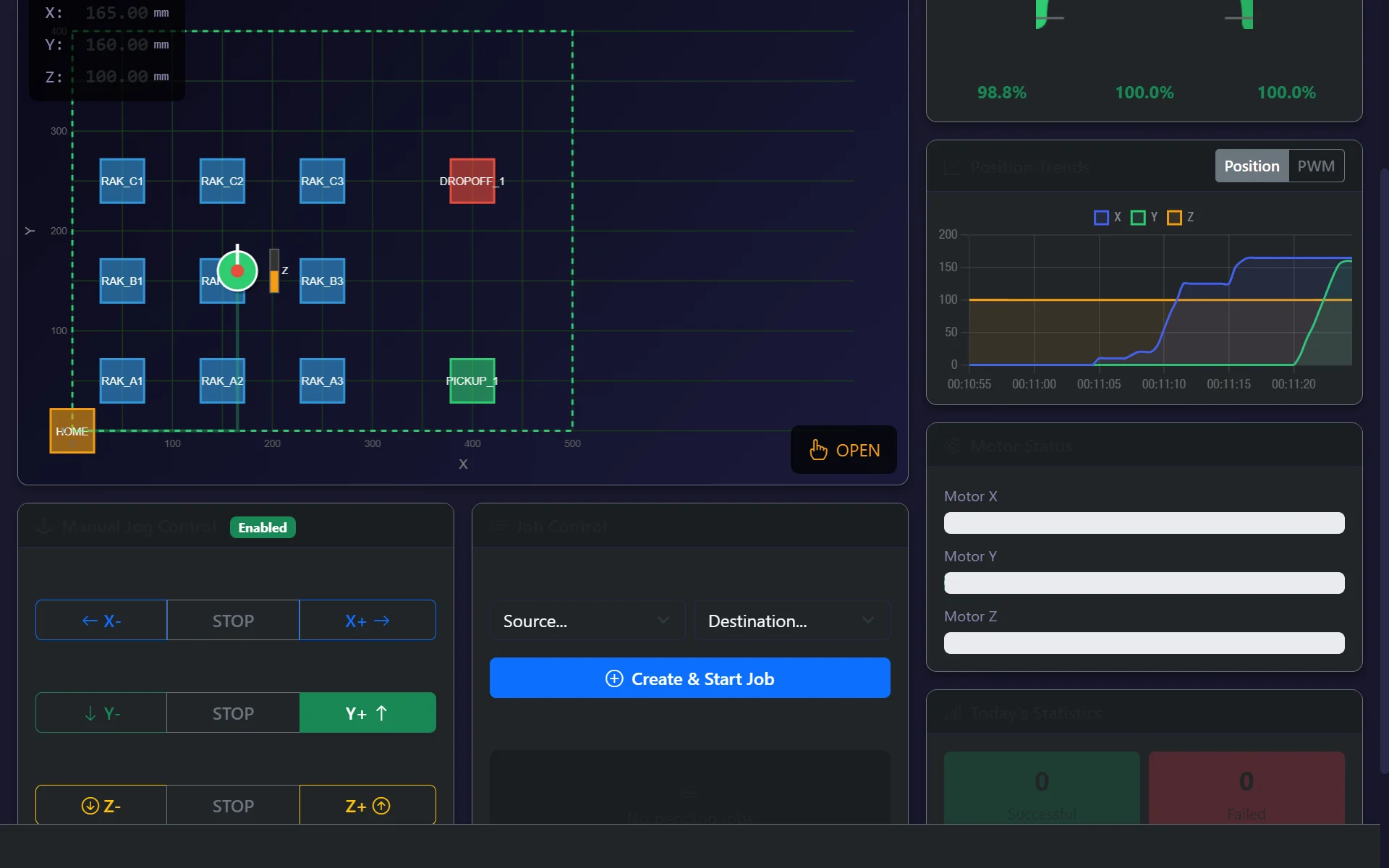The image size is (1389, 868).
Task: Jog the X axis negative
Action: (101, 620)
